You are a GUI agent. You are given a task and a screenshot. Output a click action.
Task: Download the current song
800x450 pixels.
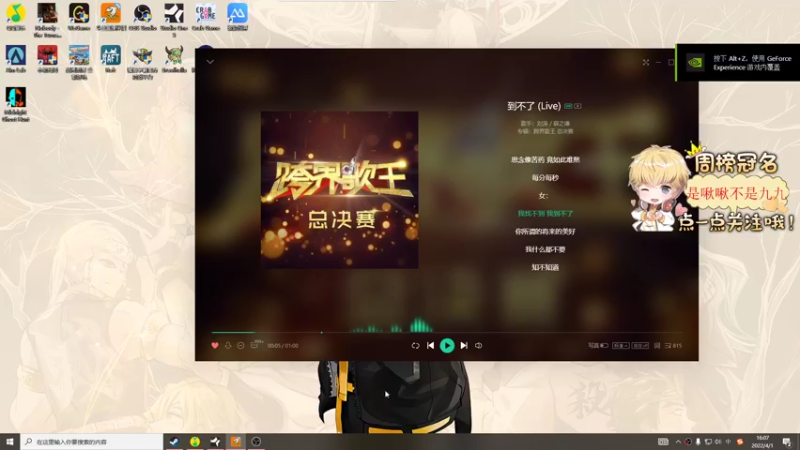[x=228, y=345]
